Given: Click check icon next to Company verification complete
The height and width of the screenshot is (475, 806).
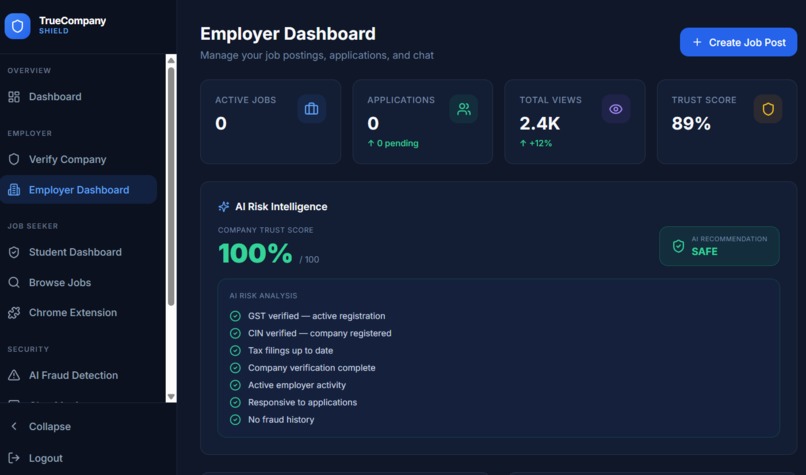Looking at the screenshot, I should [235, 368].
